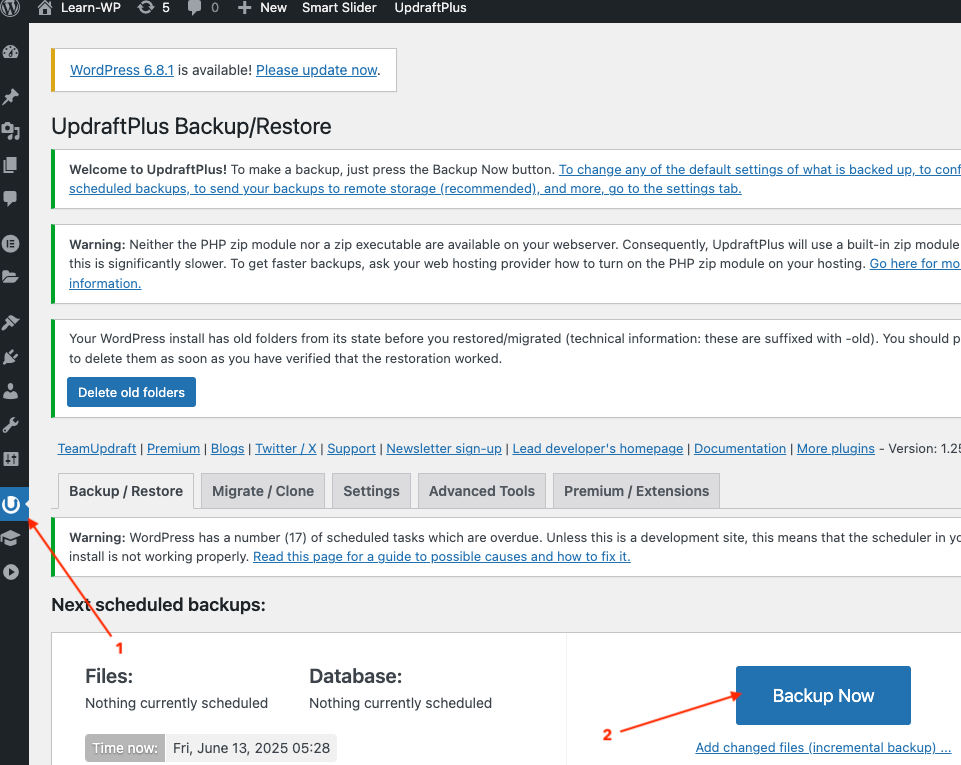Open the Settings tab
Viewport: 961px width, 765px height.
click(371, 491)
